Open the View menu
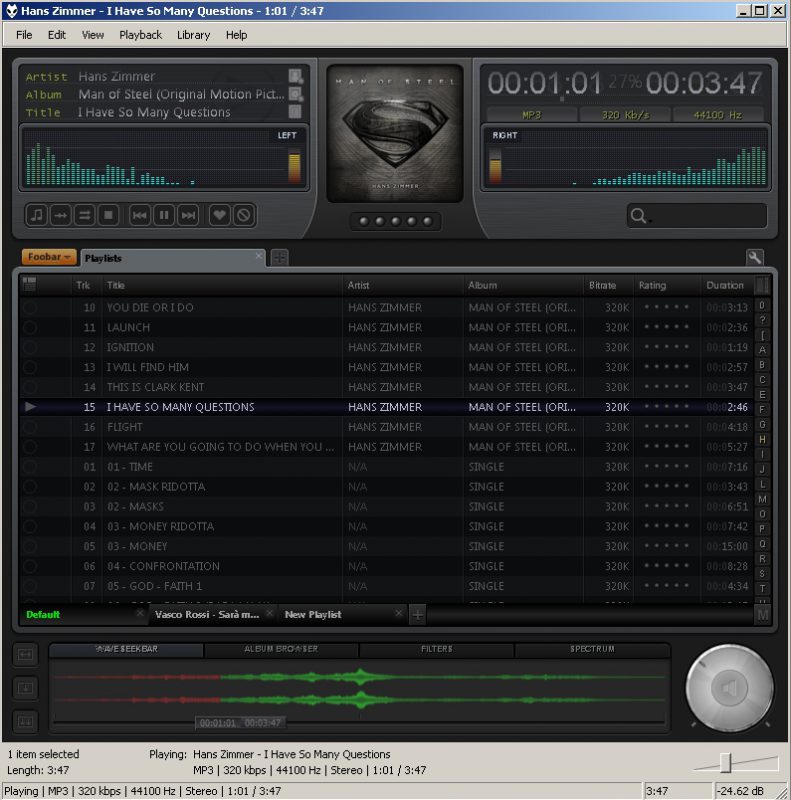Image resolution: width=791 pixels, height=800 pixels. [92, 35]
